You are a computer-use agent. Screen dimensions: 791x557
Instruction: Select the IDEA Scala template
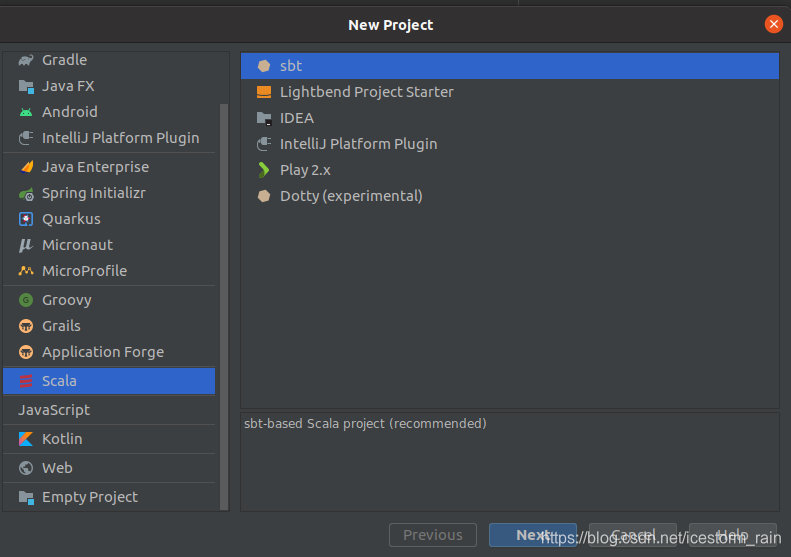point(510,118)
